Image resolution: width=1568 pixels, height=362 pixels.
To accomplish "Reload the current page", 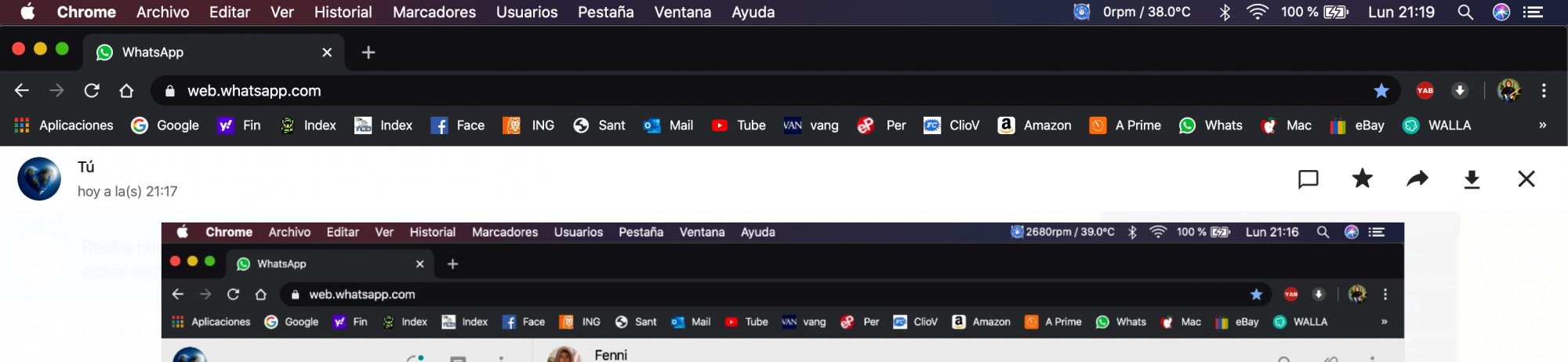I will (x=92, y=90).
